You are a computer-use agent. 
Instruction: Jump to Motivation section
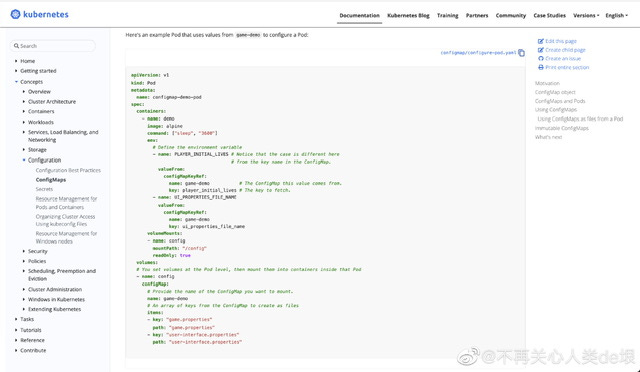click(547, 83)
